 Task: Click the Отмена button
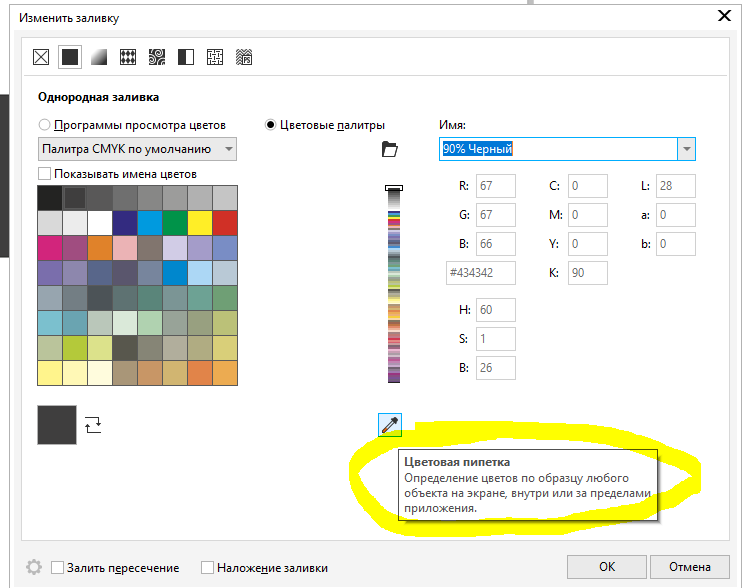pyautogui.click(x=689, y=567)
